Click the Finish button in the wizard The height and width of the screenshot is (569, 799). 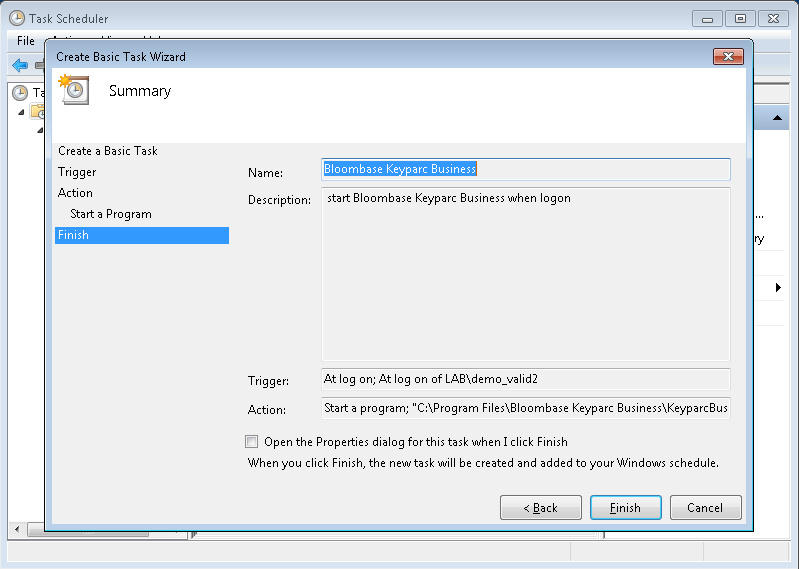click(x=625, y=507)
